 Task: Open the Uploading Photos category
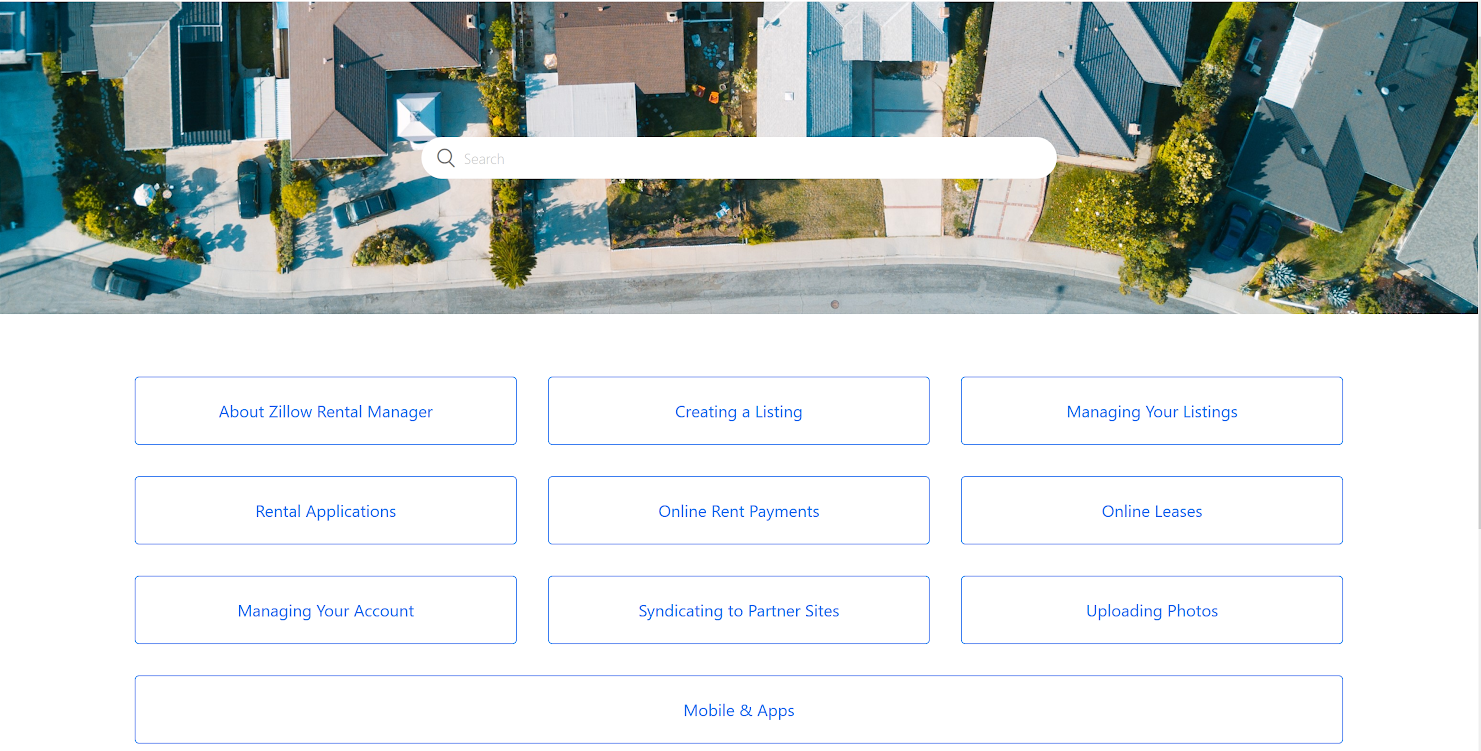pyautogui.click(x=1152, y=610)
